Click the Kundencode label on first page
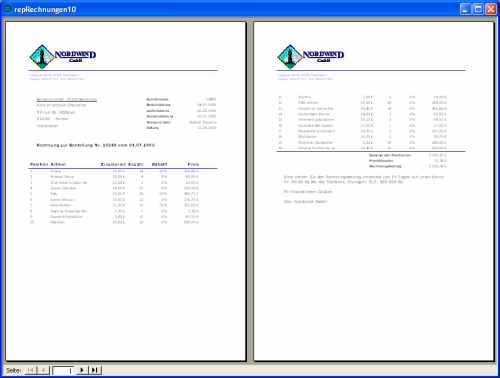Image resolution: width=500 pixels, height=378 pixels. coord(157,99)
